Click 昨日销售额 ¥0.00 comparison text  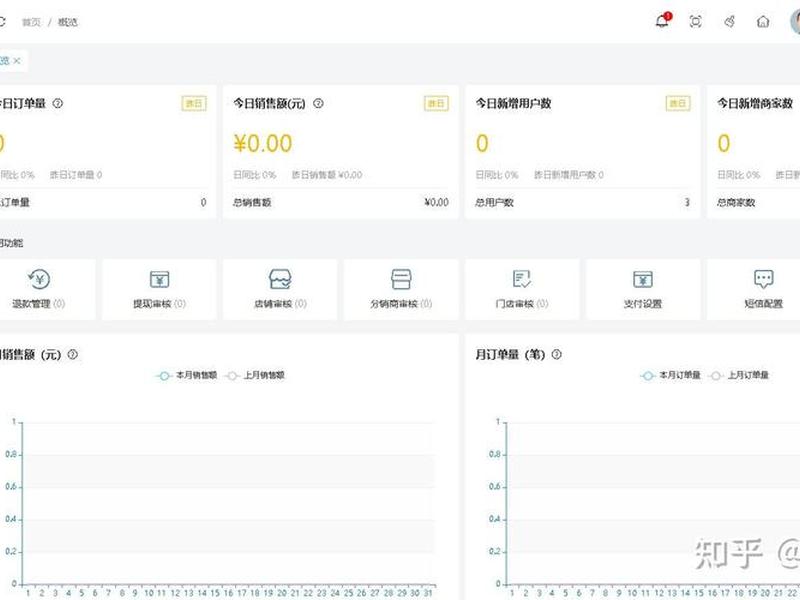coord(327,175)
